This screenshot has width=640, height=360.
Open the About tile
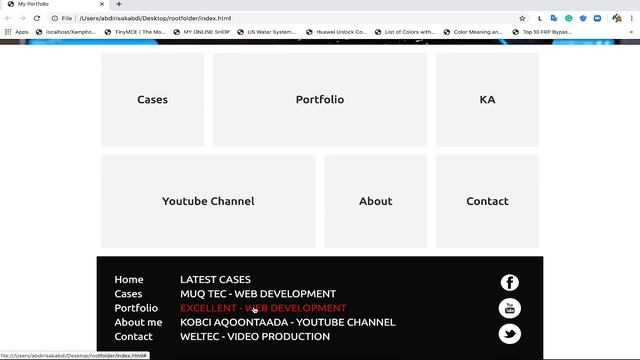376,201
